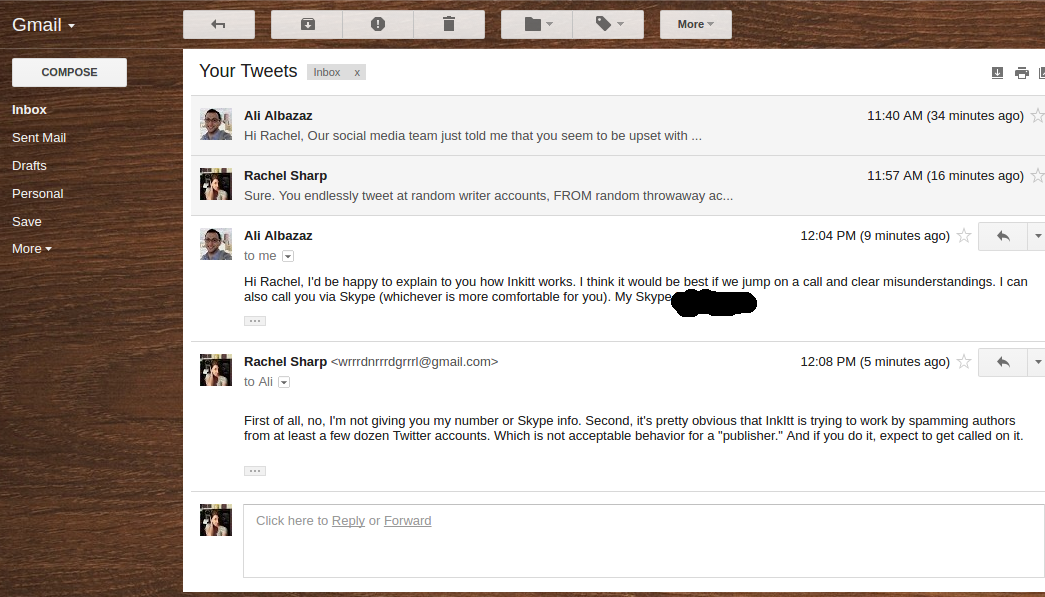Screen dimensions: 1045x597
Task: Open the More dropdown in the toolbar
Action: 695,24
